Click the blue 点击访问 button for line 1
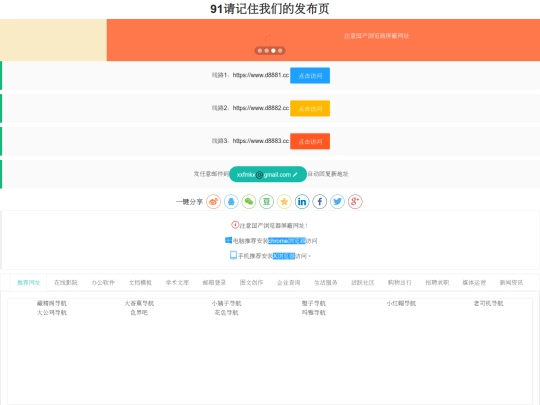The height and width of the screenshot is (405, 540). click(x=310, y=75)
